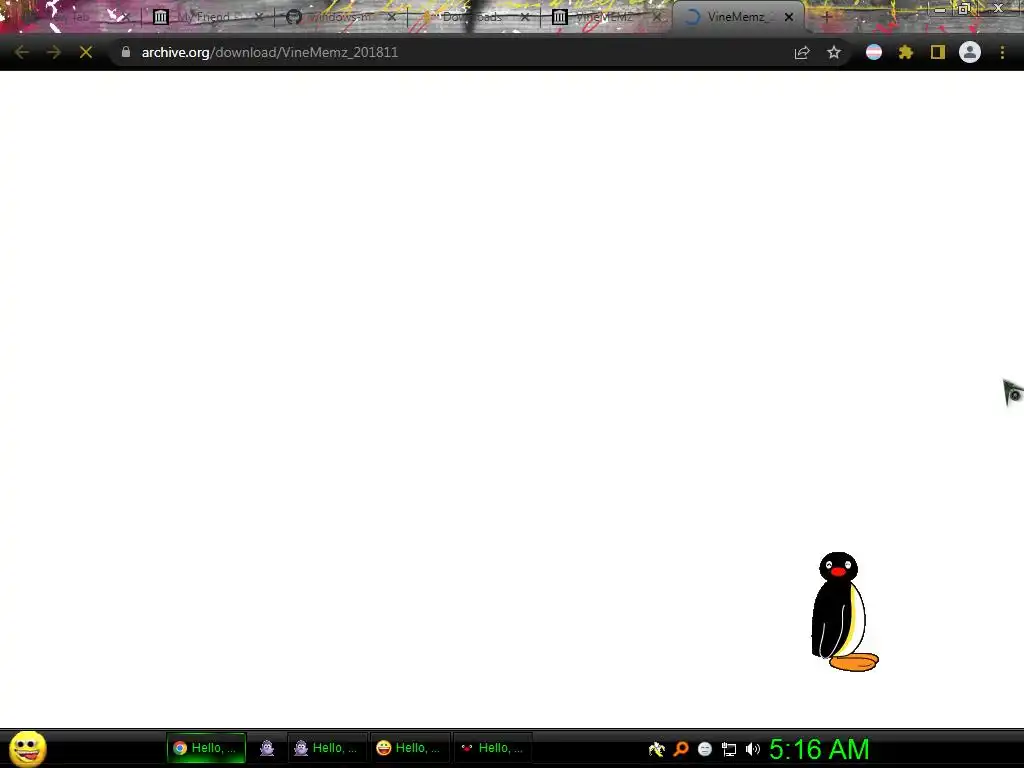Select the purple gorilla Hello taskbar button
Screen dimensions: 1024x768
coord(327,748)
